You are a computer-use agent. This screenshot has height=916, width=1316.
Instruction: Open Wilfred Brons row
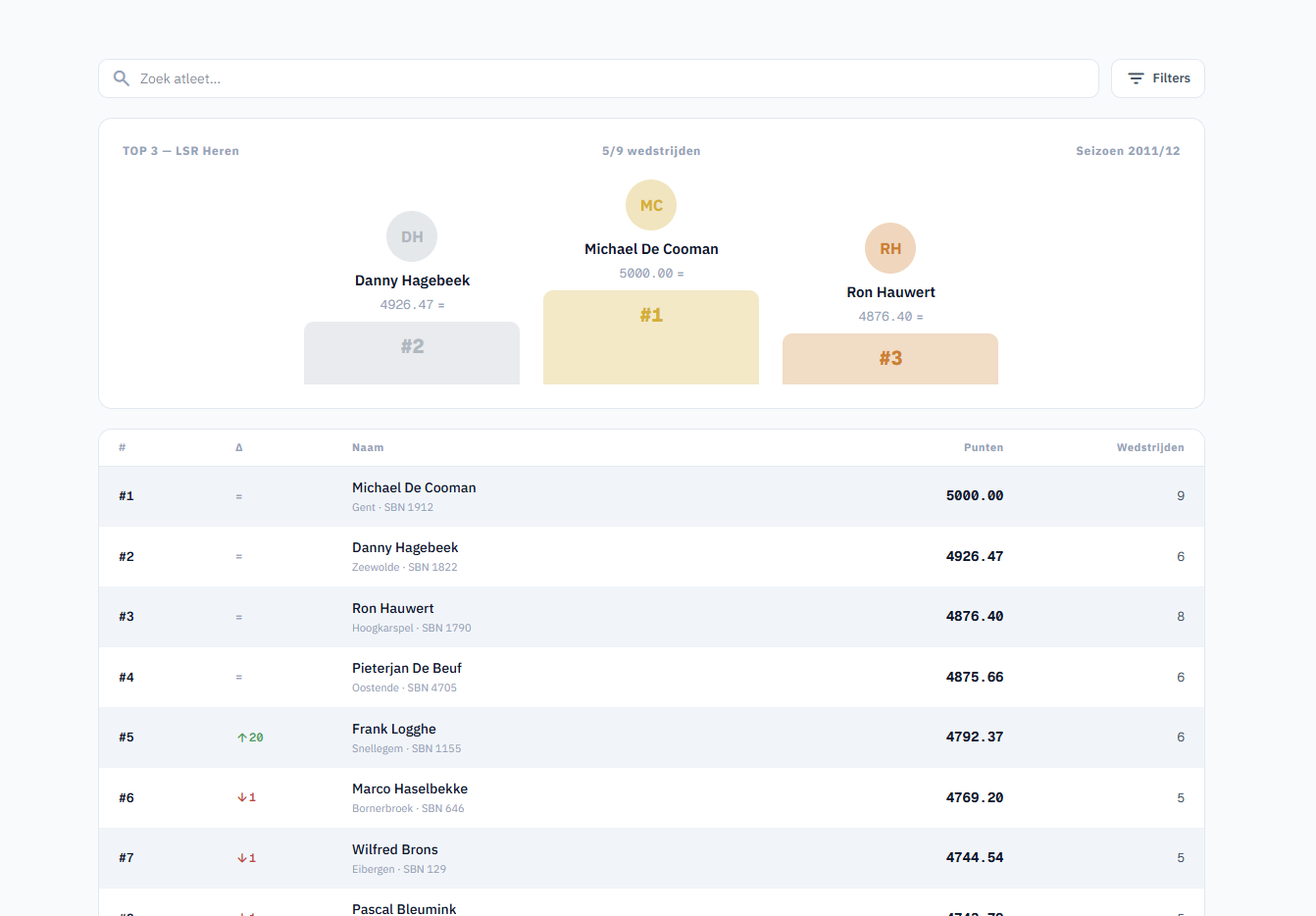(x=651, y=858)
